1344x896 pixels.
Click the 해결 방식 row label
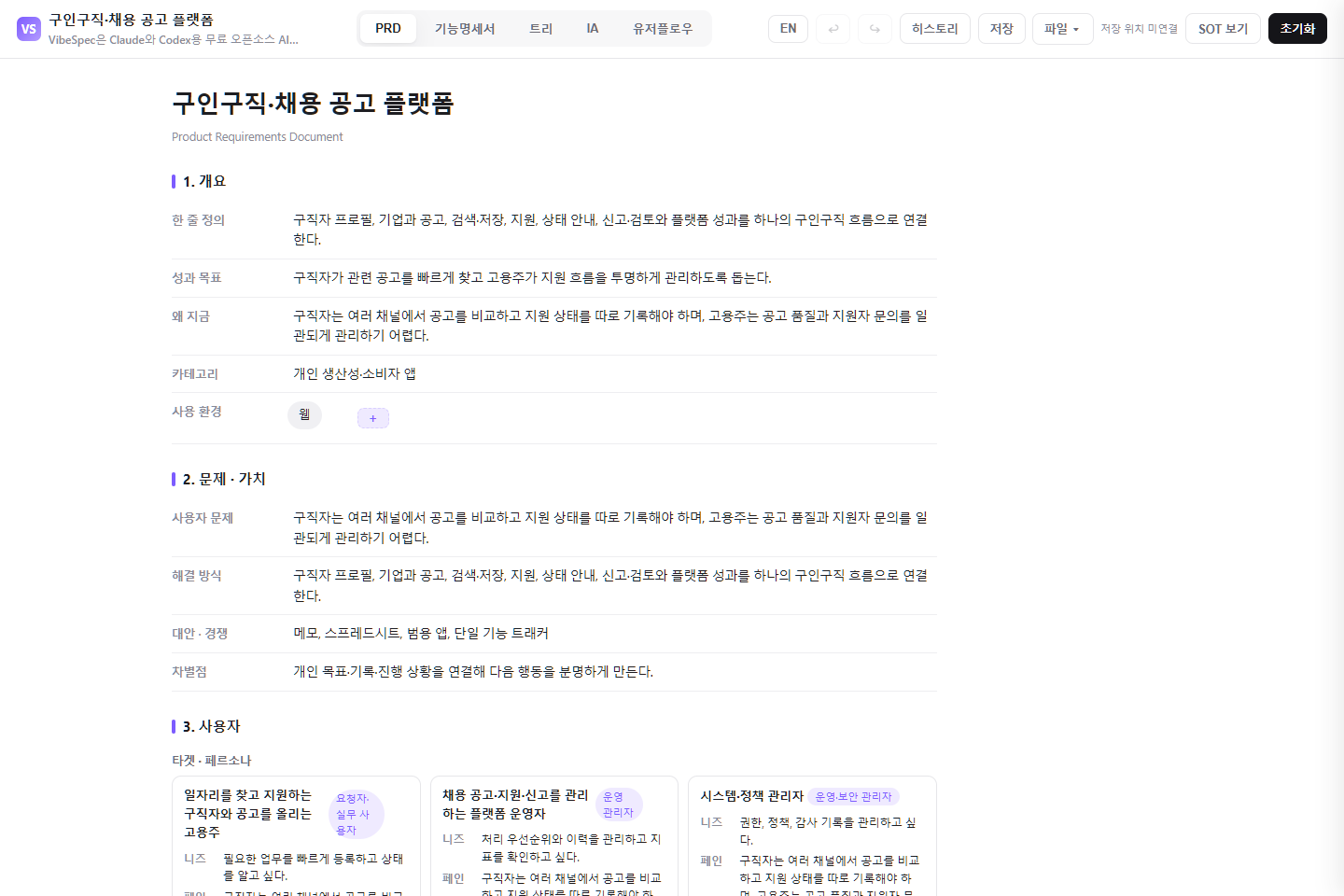pos(197,576)
